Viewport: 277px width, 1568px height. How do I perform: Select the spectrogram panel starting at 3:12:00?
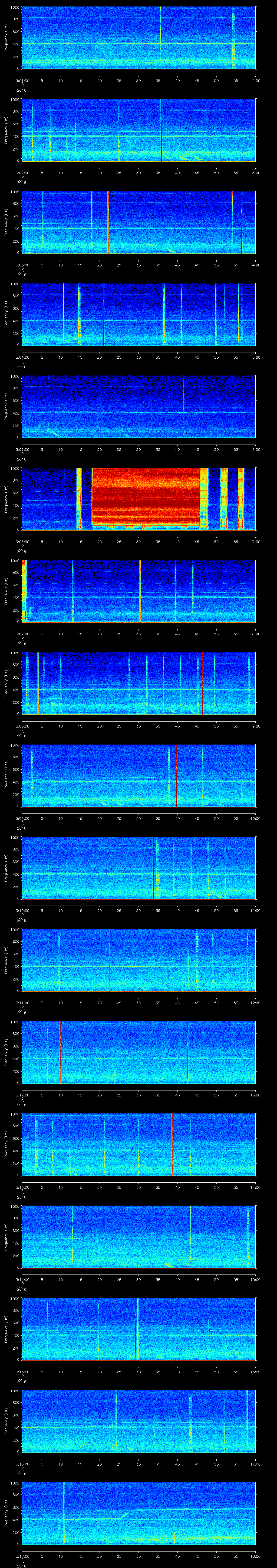[x=138, y=1052]
